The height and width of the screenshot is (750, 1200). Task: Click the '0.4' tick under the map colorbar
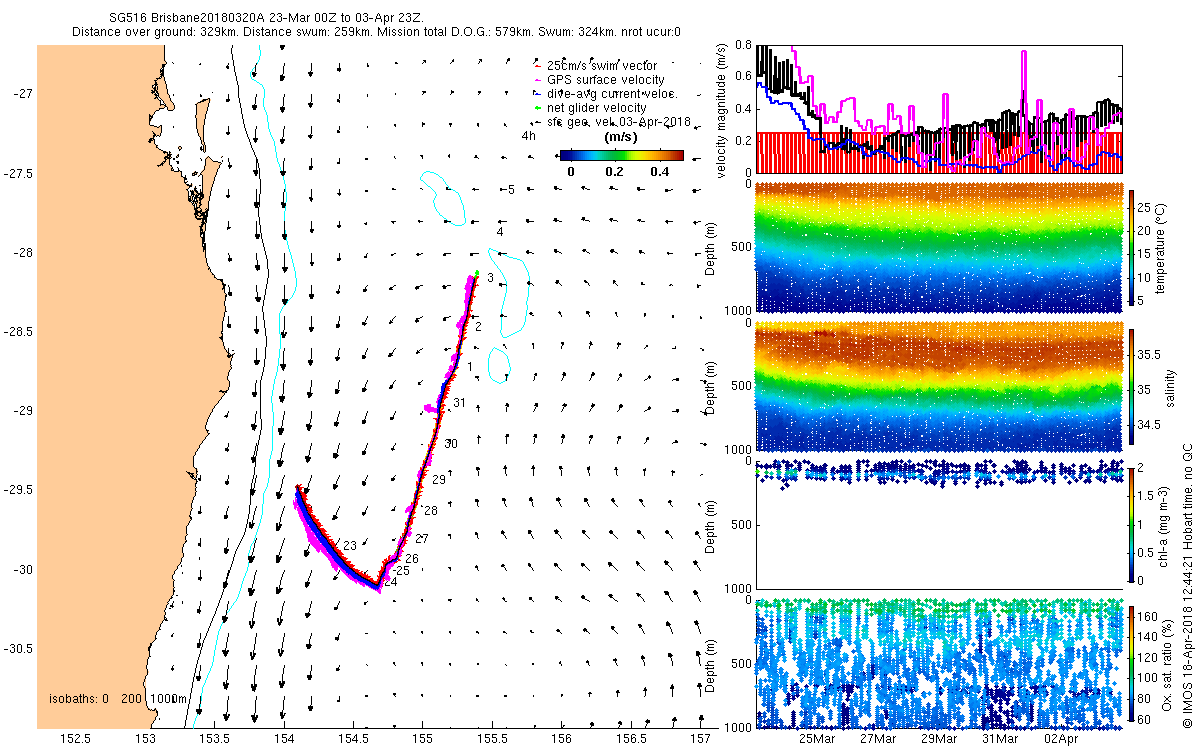(659, 171)
